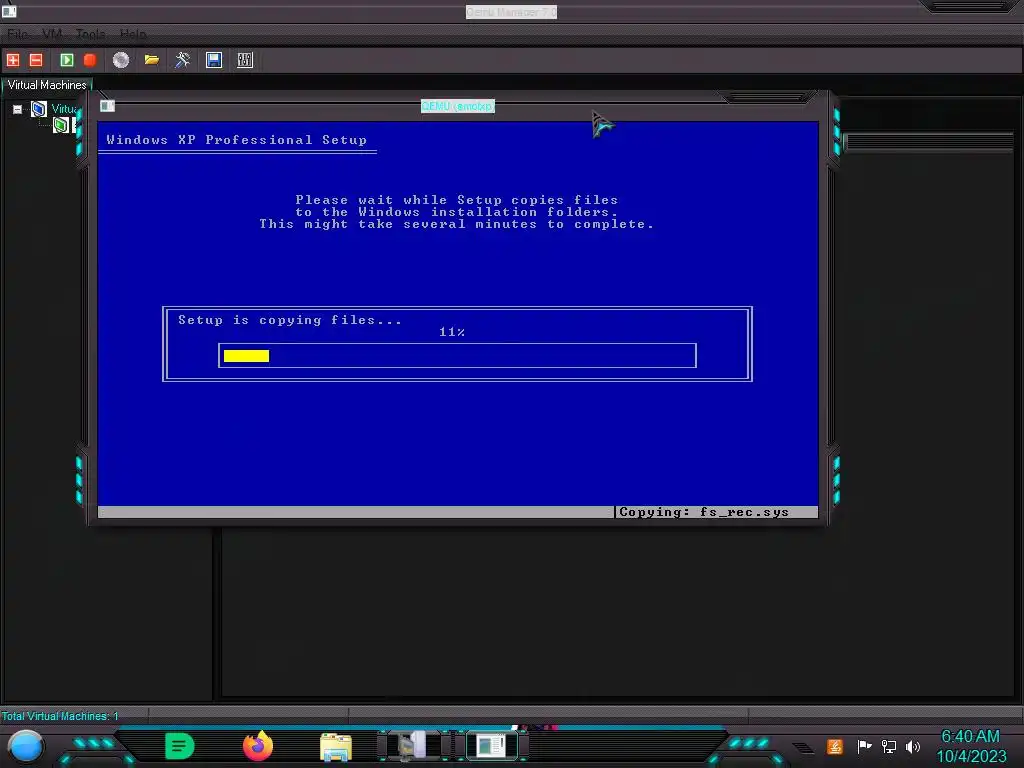This screenshot has width=1024, height=768.
Task: Open the Action Center flag tray icon
Action: tap(864, 746)
